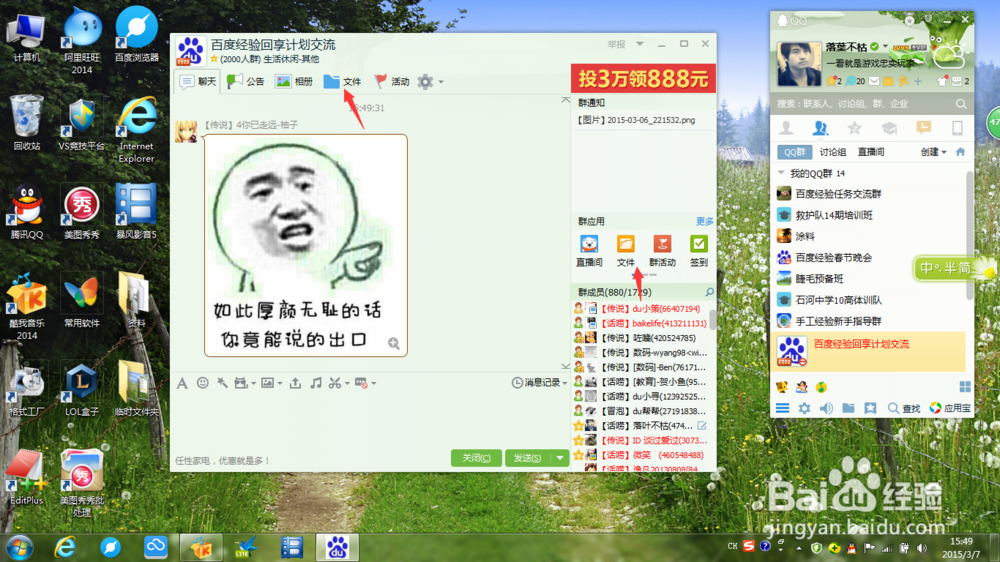
Task: Click the message shield icon in chat toolbar
Action: coord(361,383)
